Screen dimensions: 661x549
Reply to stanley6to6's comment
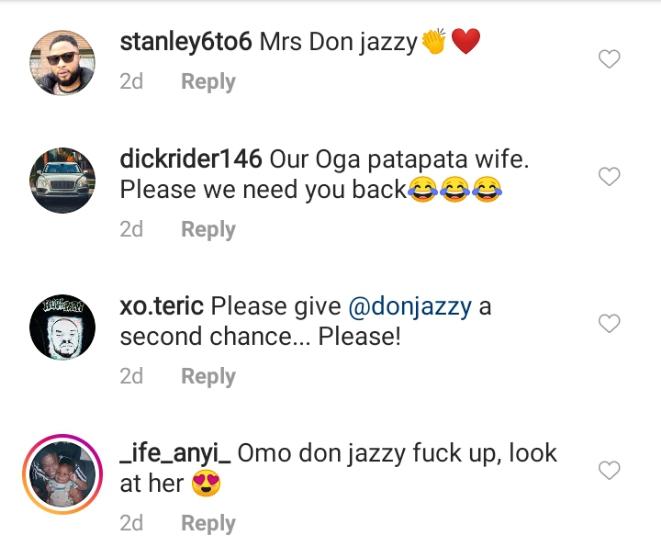(x=208, y=82)
